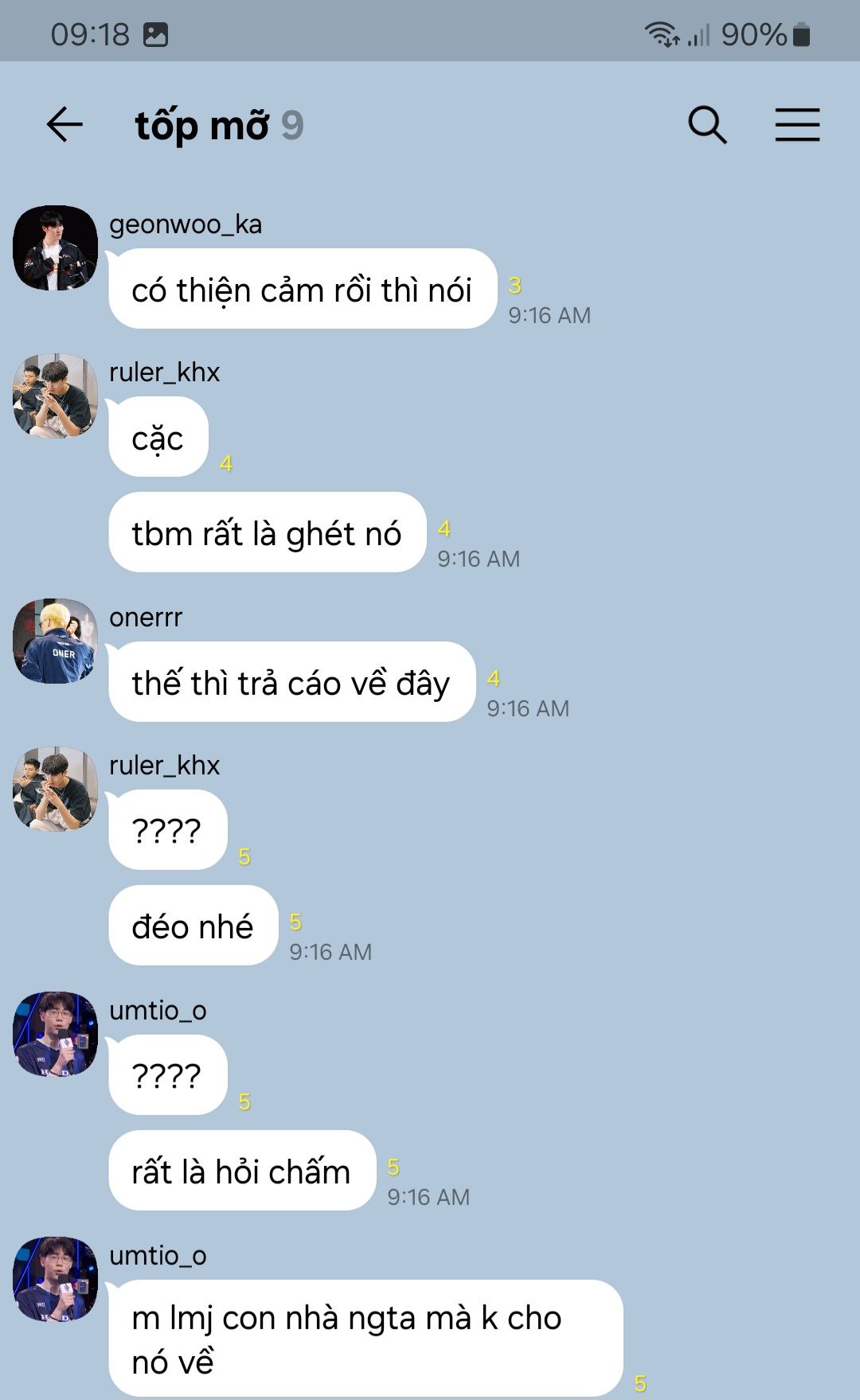Open geonwoo_ka profile picture
This screenshot has height=1400, width=860.
pyautogui.click(x=55, y=248)
